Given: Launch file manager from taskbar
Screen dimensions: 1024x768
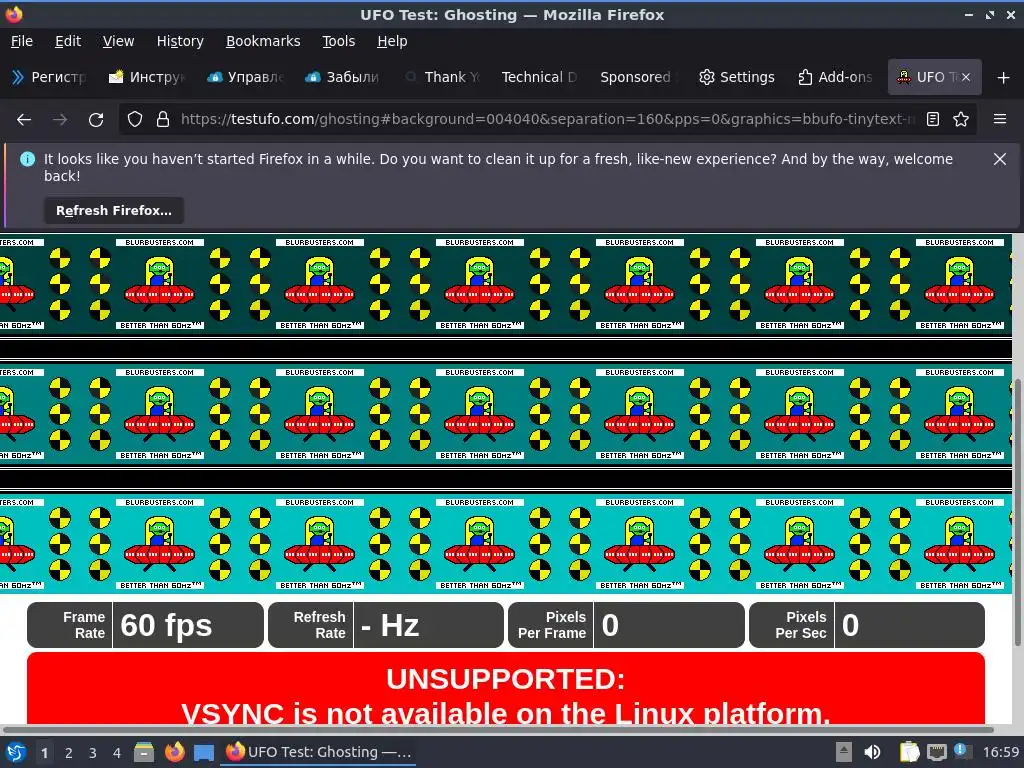Looking at the screenshot, I should (x=144, y=752).
